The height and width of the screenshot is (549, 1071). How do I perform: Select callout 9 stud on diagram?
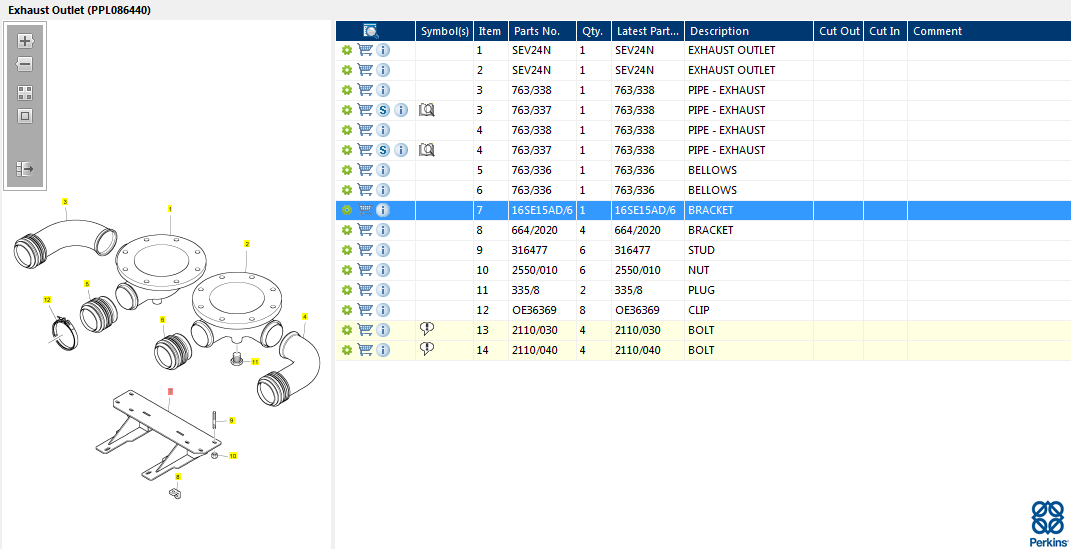232,421
